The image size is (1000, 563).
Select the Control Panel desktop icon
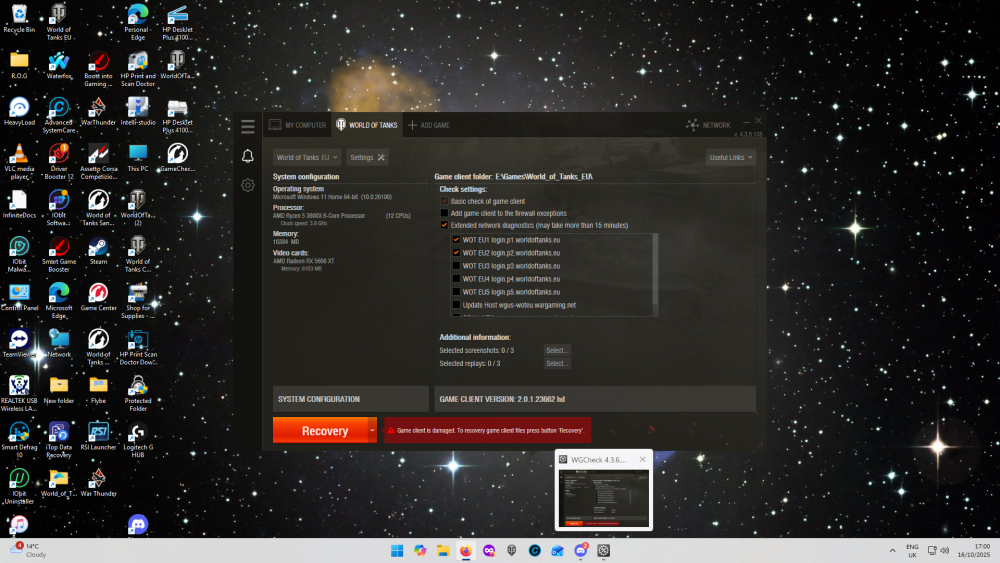coord(19,297)
